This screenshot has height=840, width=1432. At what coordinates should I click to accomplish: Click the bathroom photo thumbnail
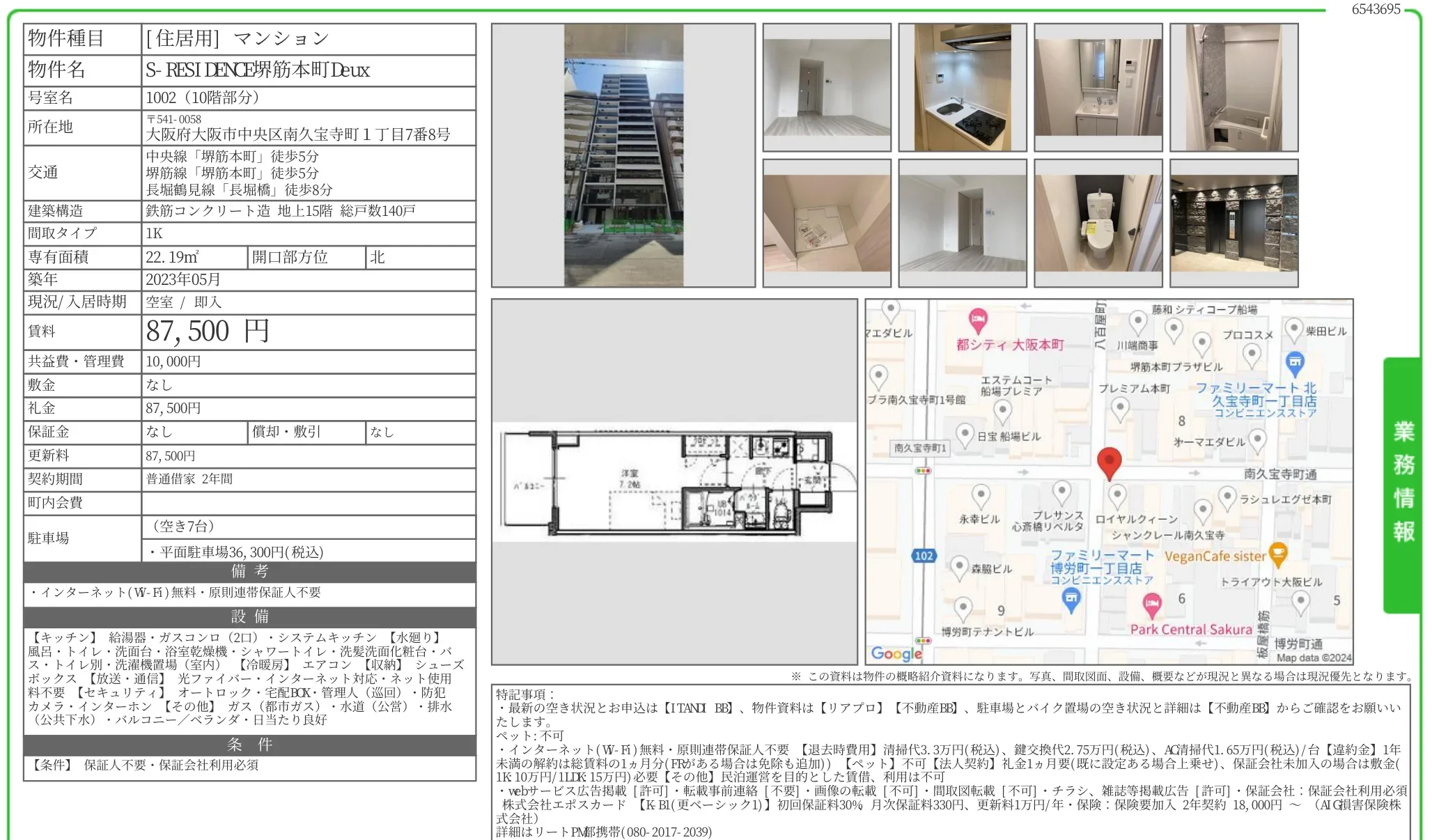pos(1233,86)
